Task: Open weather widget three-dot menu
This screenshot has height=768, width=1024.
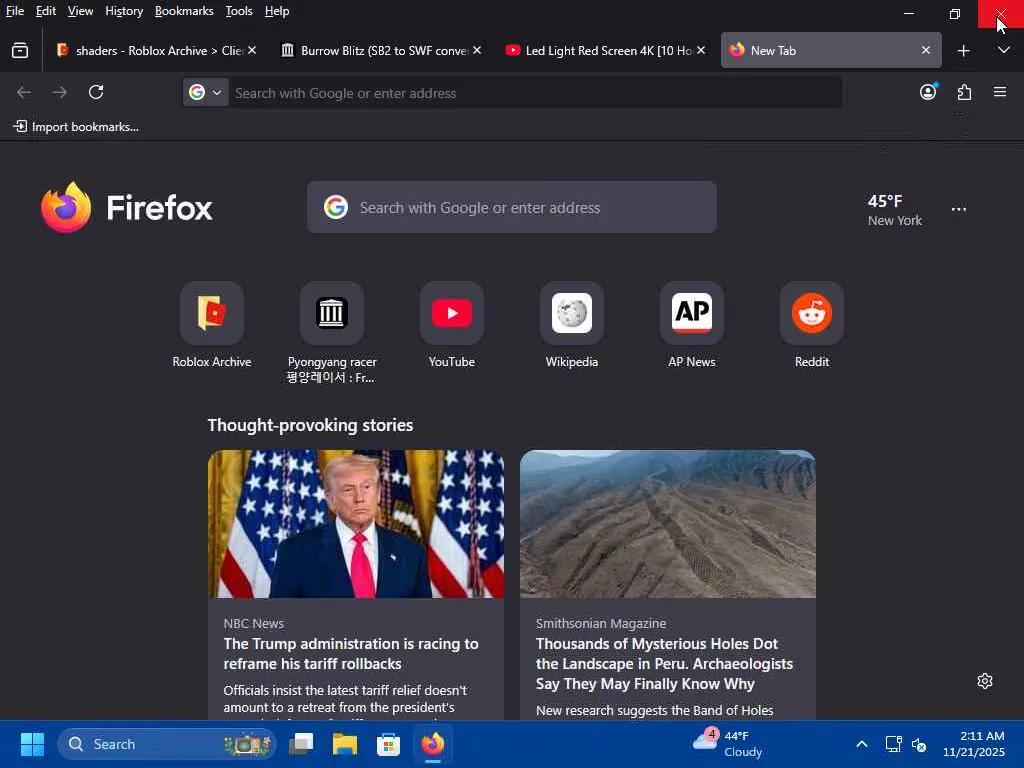Action: [959, 210]
